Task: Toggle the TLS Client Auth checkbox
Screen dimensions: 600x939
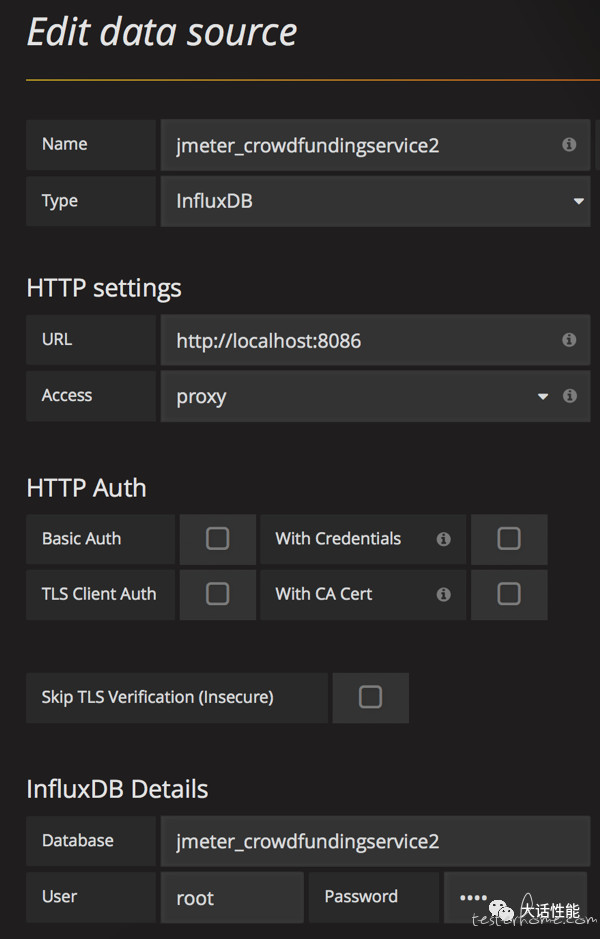Action: coord(217,594)
